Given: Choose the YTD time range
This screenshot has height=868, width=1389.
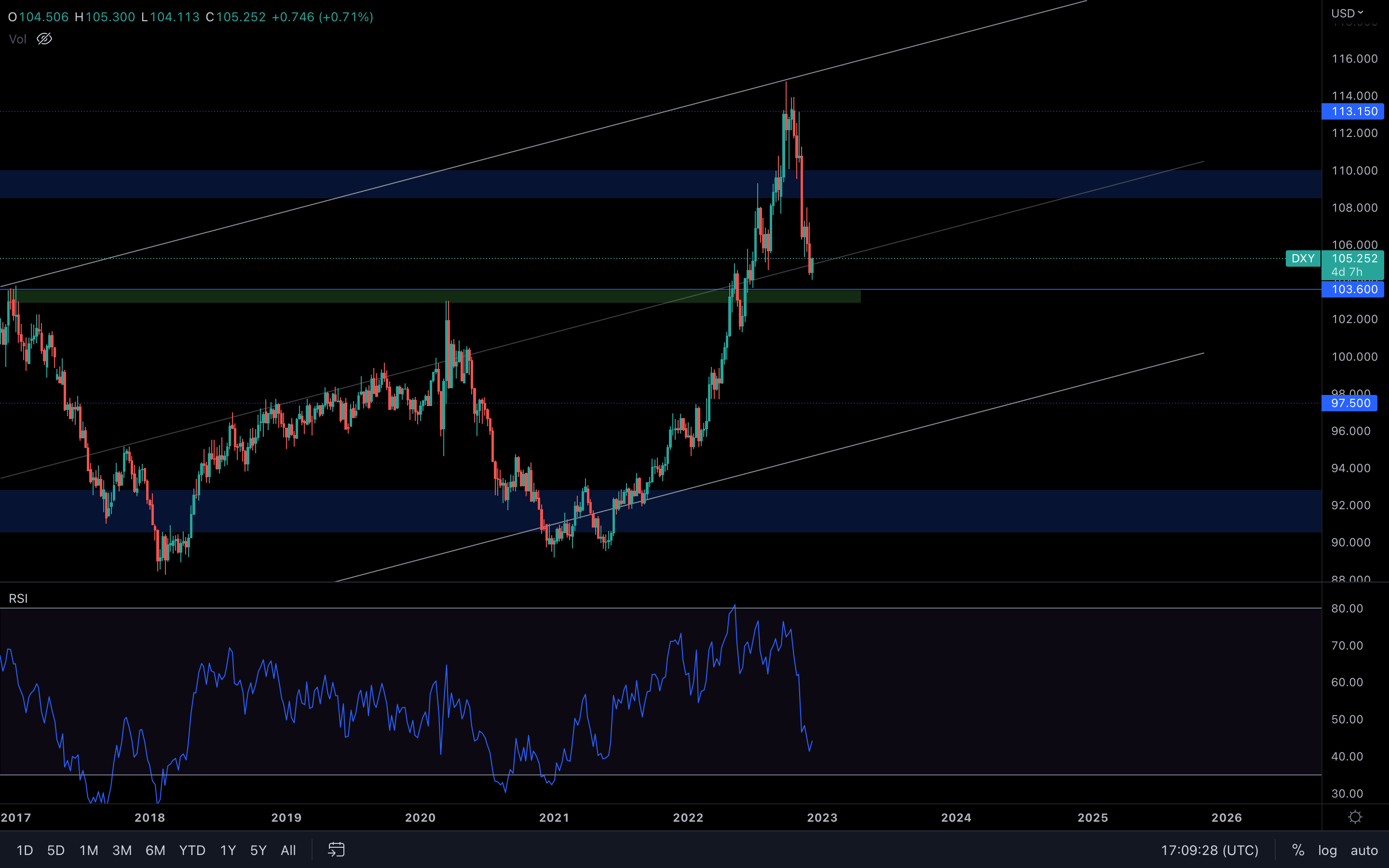Looking at the screenshot, I should [191, 850].
